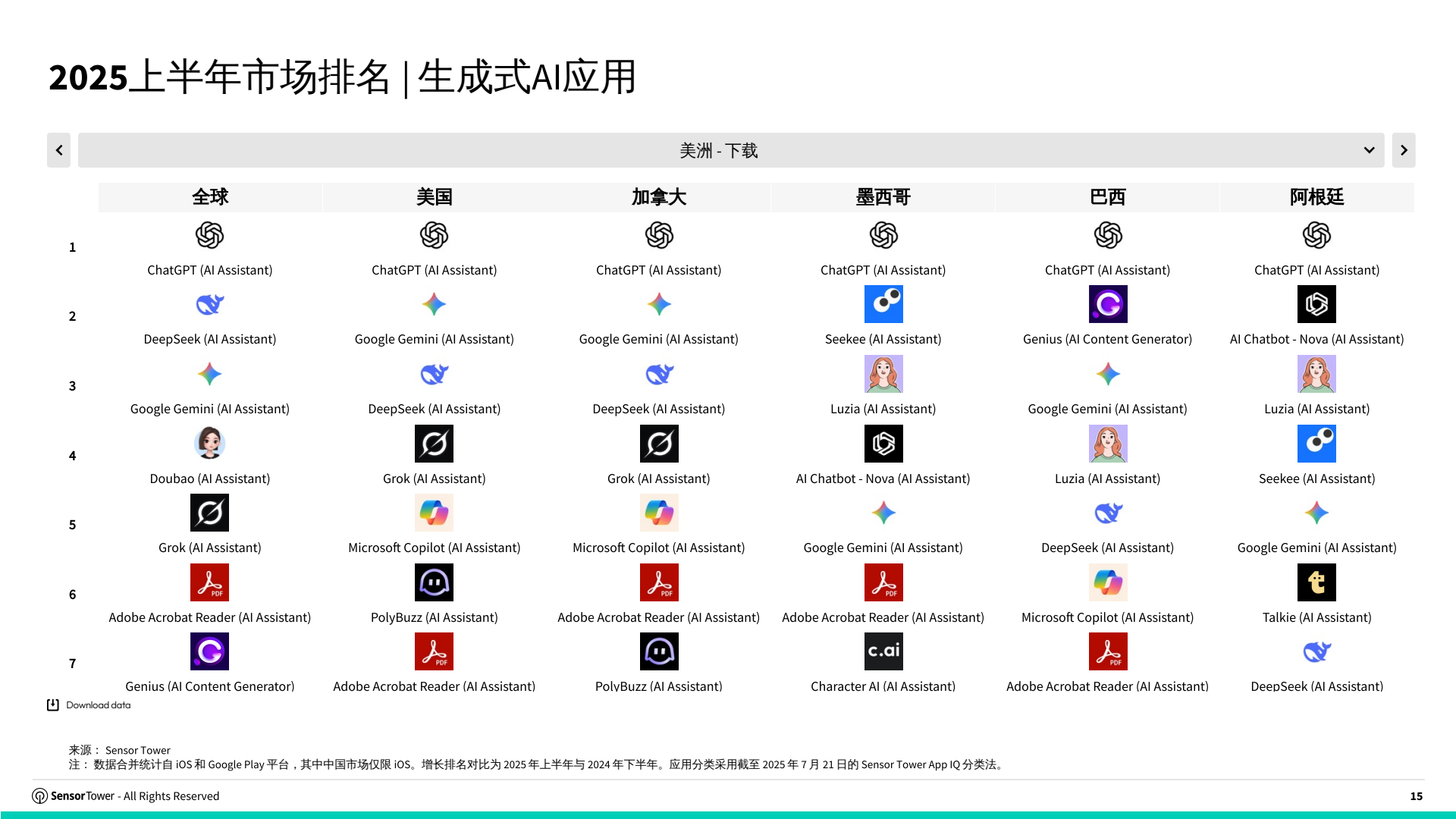Click the download icon beside Download data

[x=52, y=705]
